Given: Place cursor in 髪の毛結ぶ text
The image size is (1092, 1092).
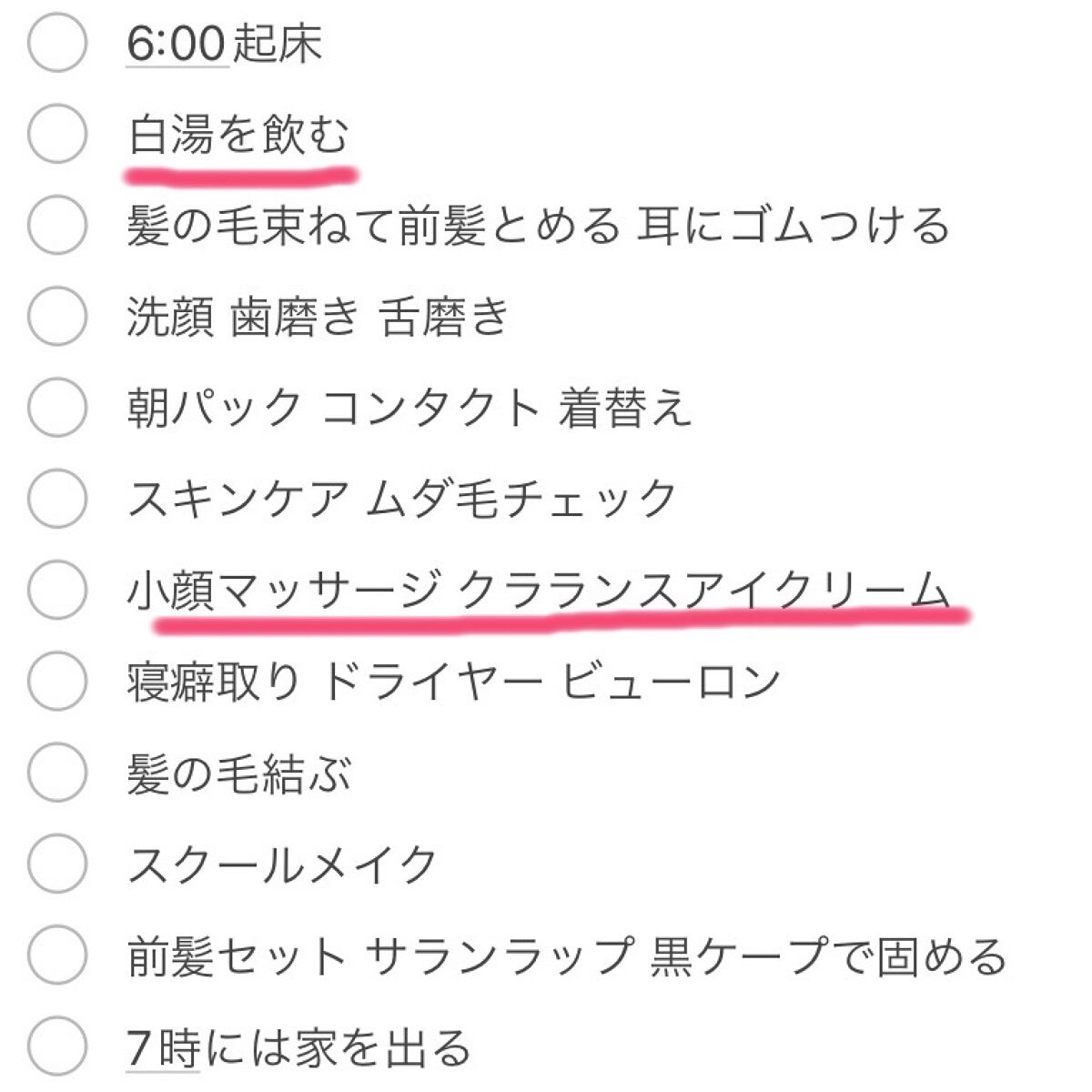Looking at the screenshot, I should click(x=238, y=775).
